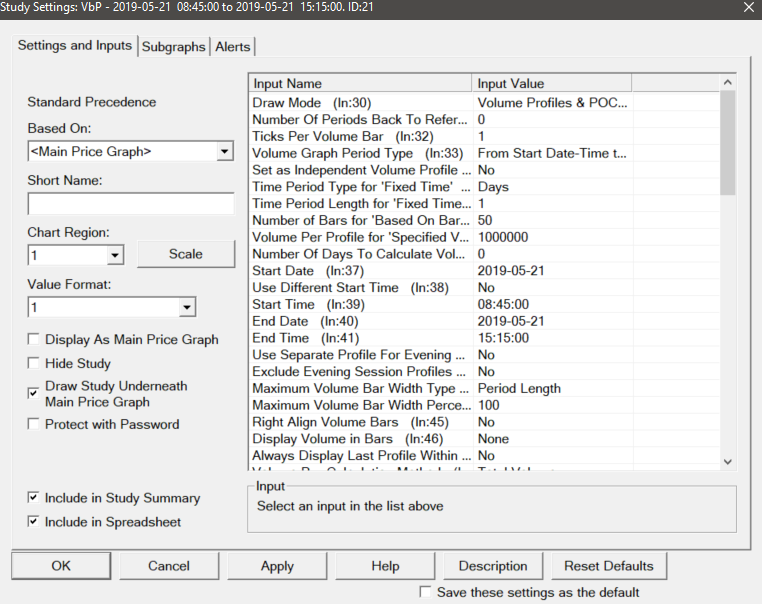762x604 pixels.
Task: Uncheck Include in Study Summary
Action: 35,497
